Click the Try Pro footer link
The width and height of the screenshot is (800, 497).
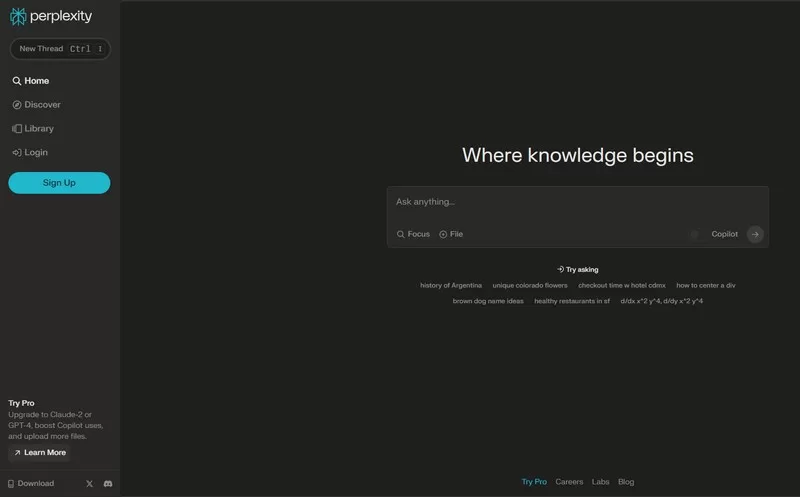pyautogui.click(x=534, y=482)
